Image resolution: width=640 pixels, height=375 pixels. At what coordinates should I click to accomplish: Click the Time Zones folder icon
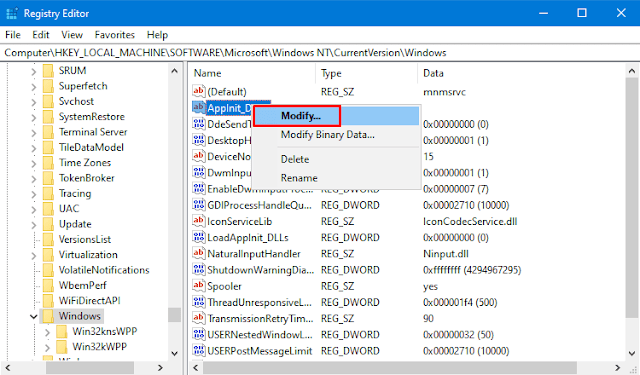[48, 162]
